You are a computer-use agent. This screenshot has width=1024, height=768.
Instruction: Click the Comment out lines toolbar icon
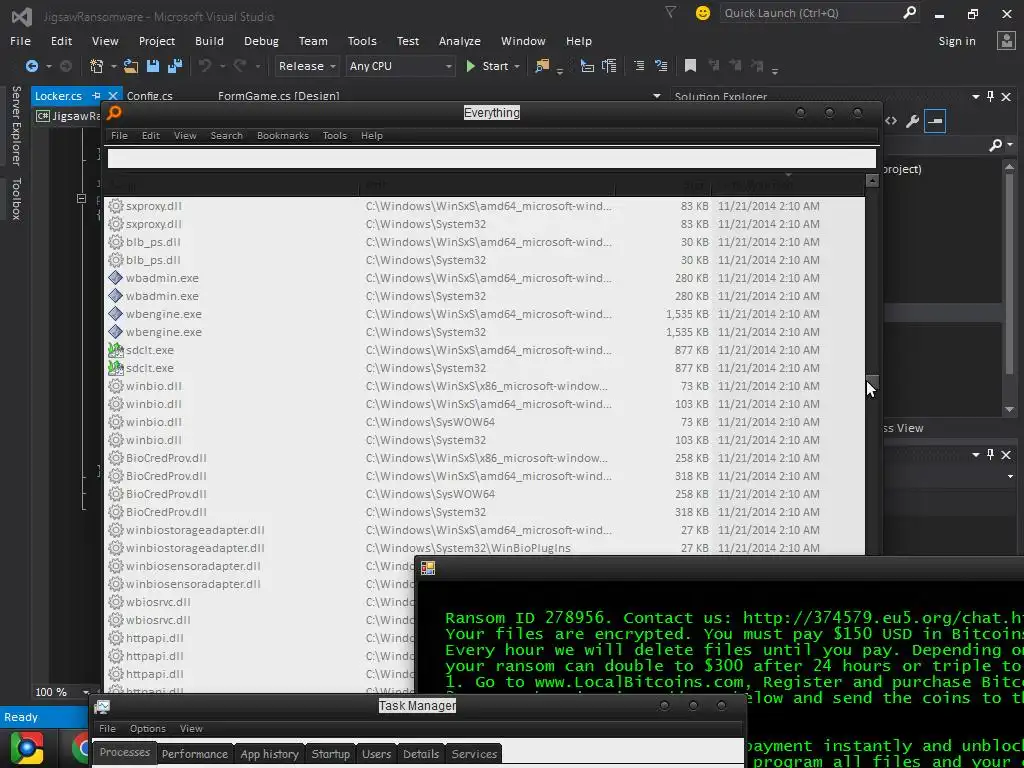pyautogui.click(x=639, y=66)
